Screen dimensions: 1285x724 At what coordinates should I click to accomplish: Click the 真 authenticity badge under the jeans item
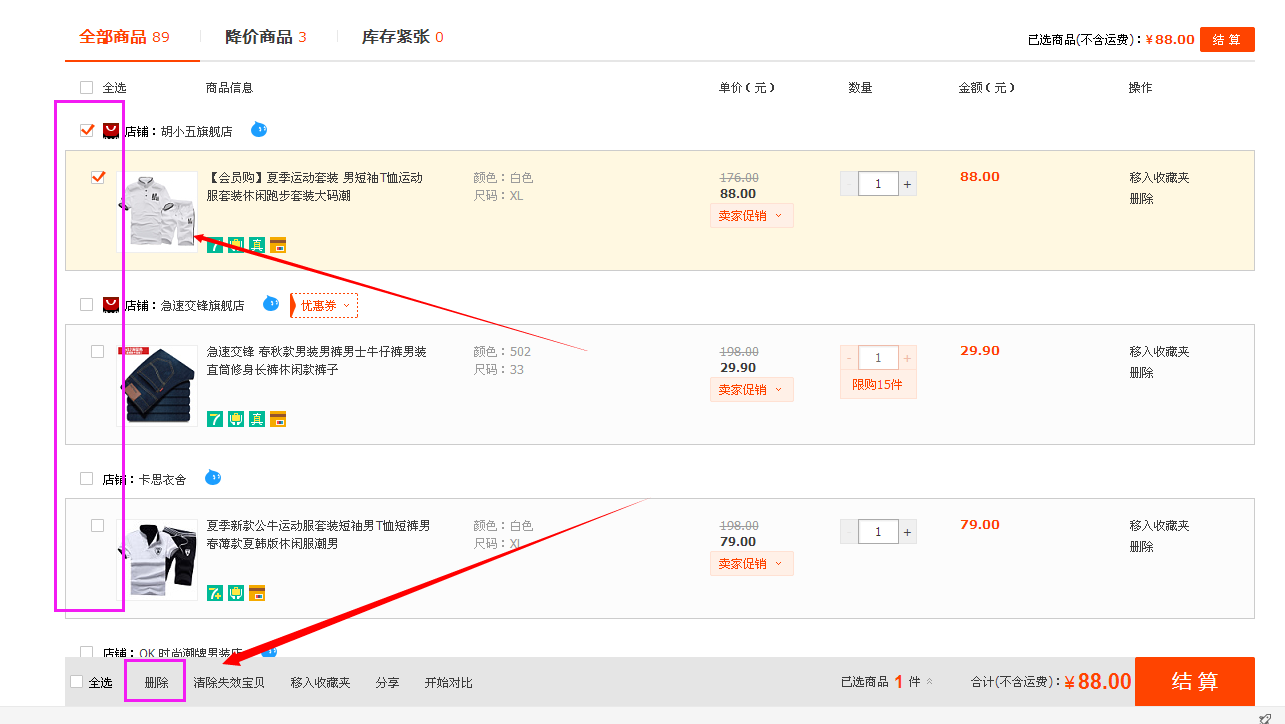pyautogui.click(x=256, y=418)
